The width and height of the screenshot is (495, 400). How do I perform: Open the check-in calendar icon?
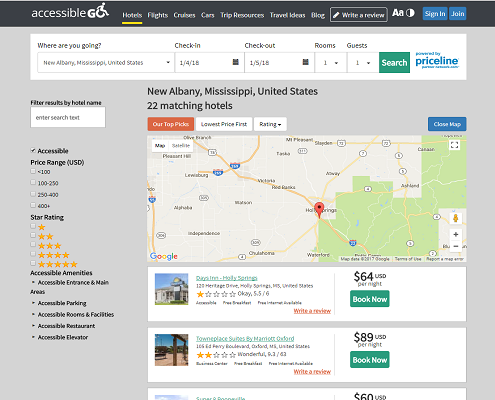click(236, 62)
